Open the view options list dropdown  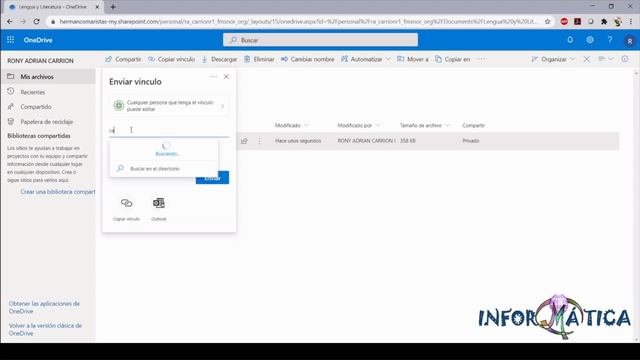tap(606, 59)
